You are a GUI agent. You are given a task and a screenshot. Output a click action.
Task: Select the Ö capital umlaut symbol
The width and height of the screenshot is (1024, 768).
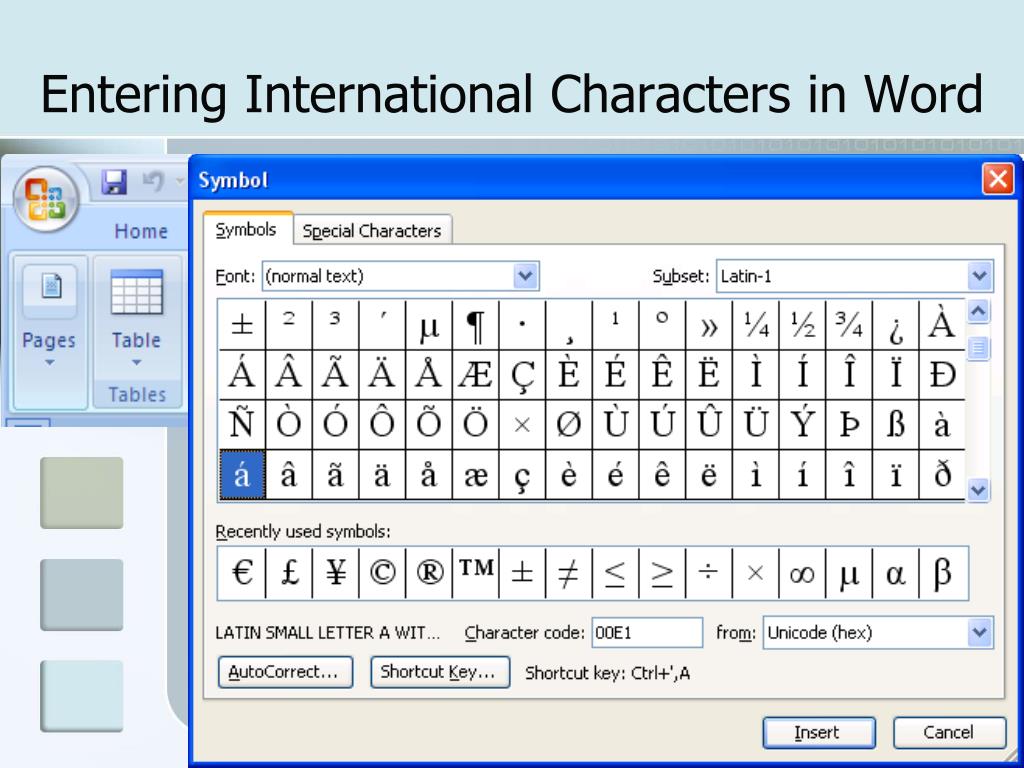click(475, 425)
